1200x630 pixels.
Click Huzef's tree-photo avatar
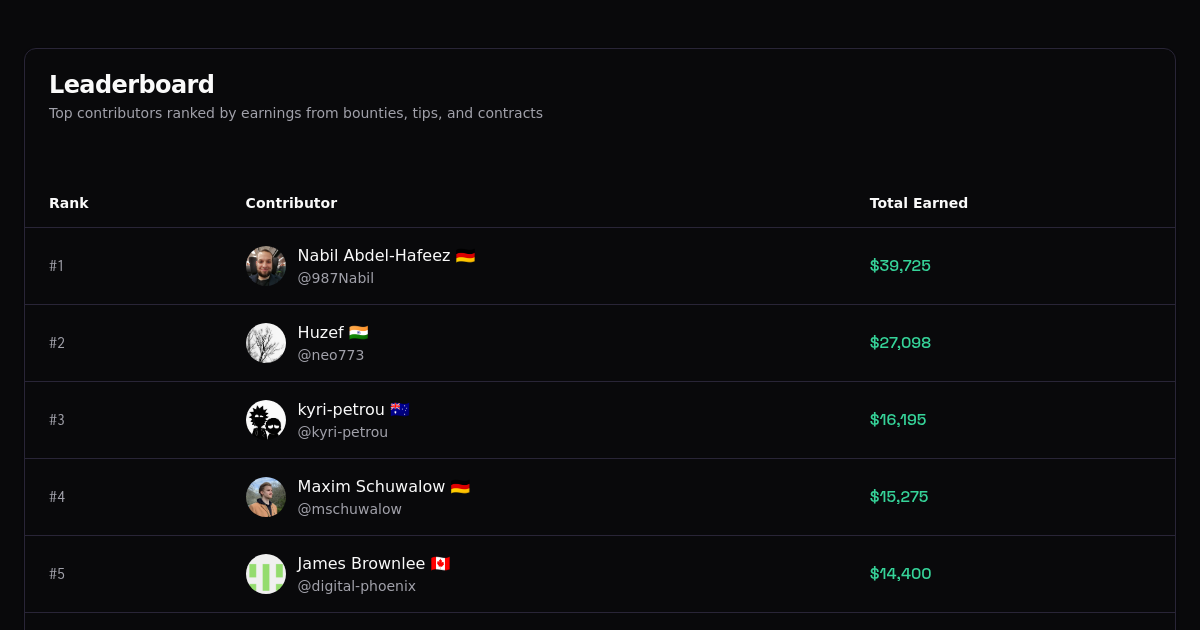(265, 343)
